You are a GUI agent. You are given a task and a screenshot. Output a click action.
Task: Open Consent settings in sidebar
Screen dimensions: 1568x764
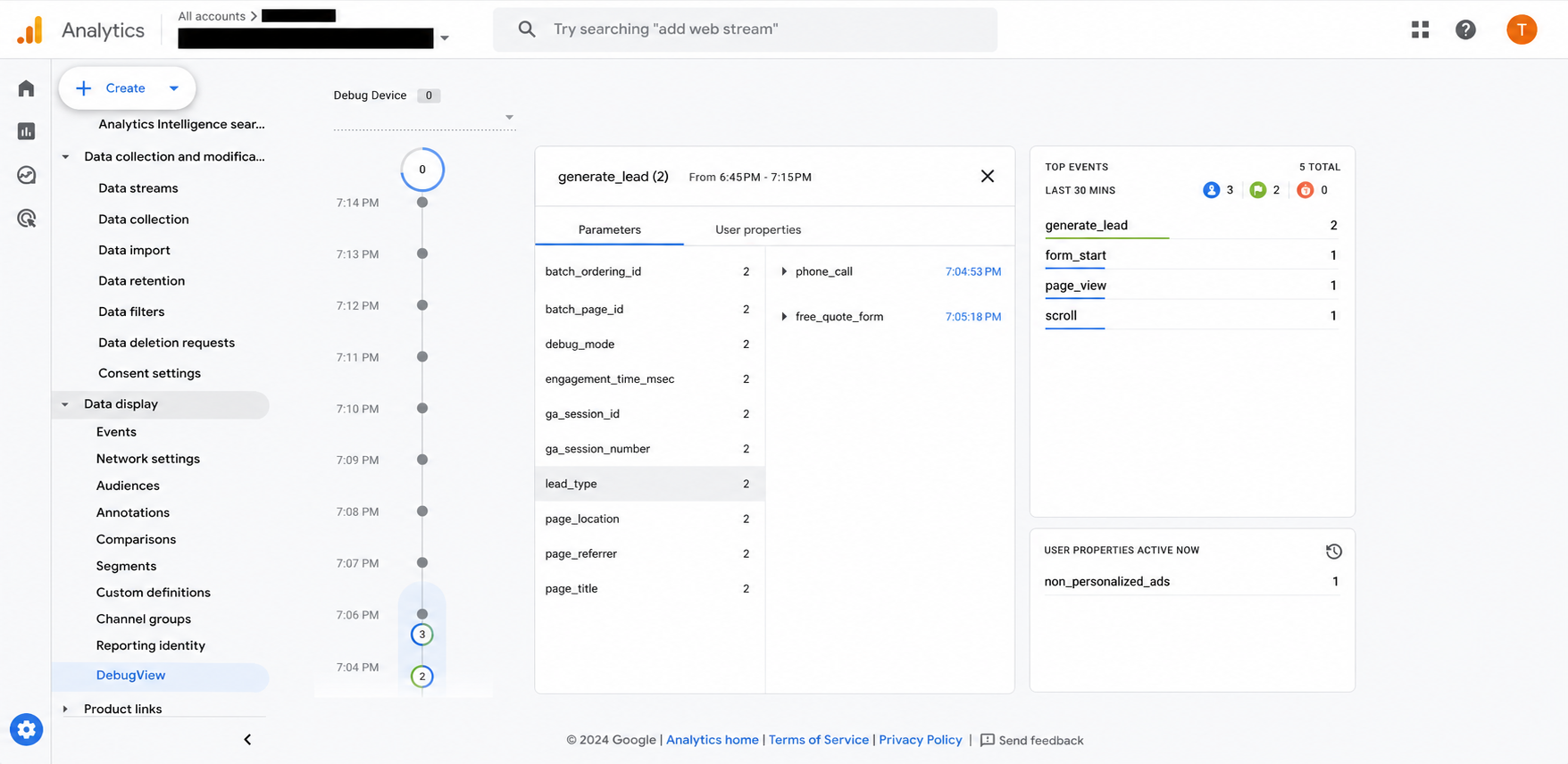[x=150, y=374]
